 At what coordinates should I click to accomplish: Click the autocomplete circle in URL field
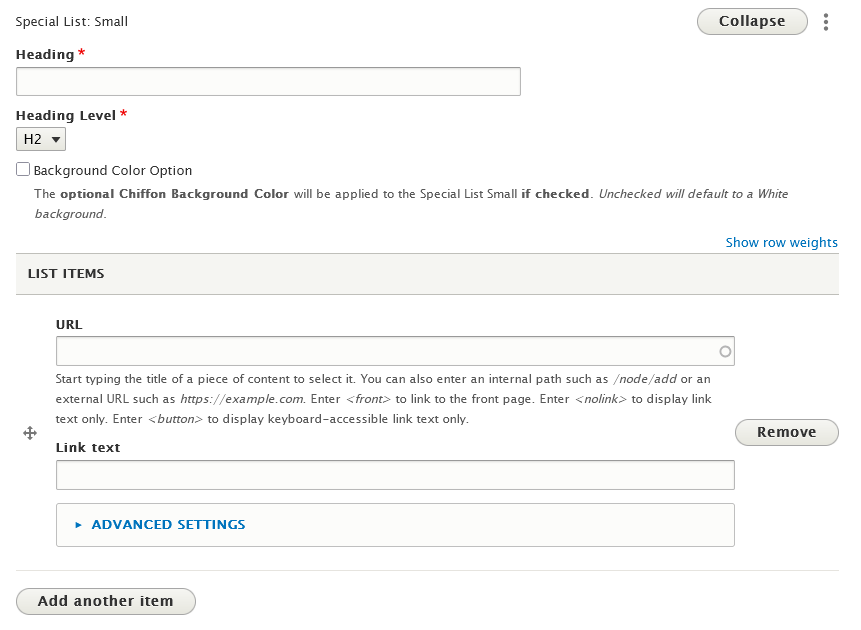point(725,352)
